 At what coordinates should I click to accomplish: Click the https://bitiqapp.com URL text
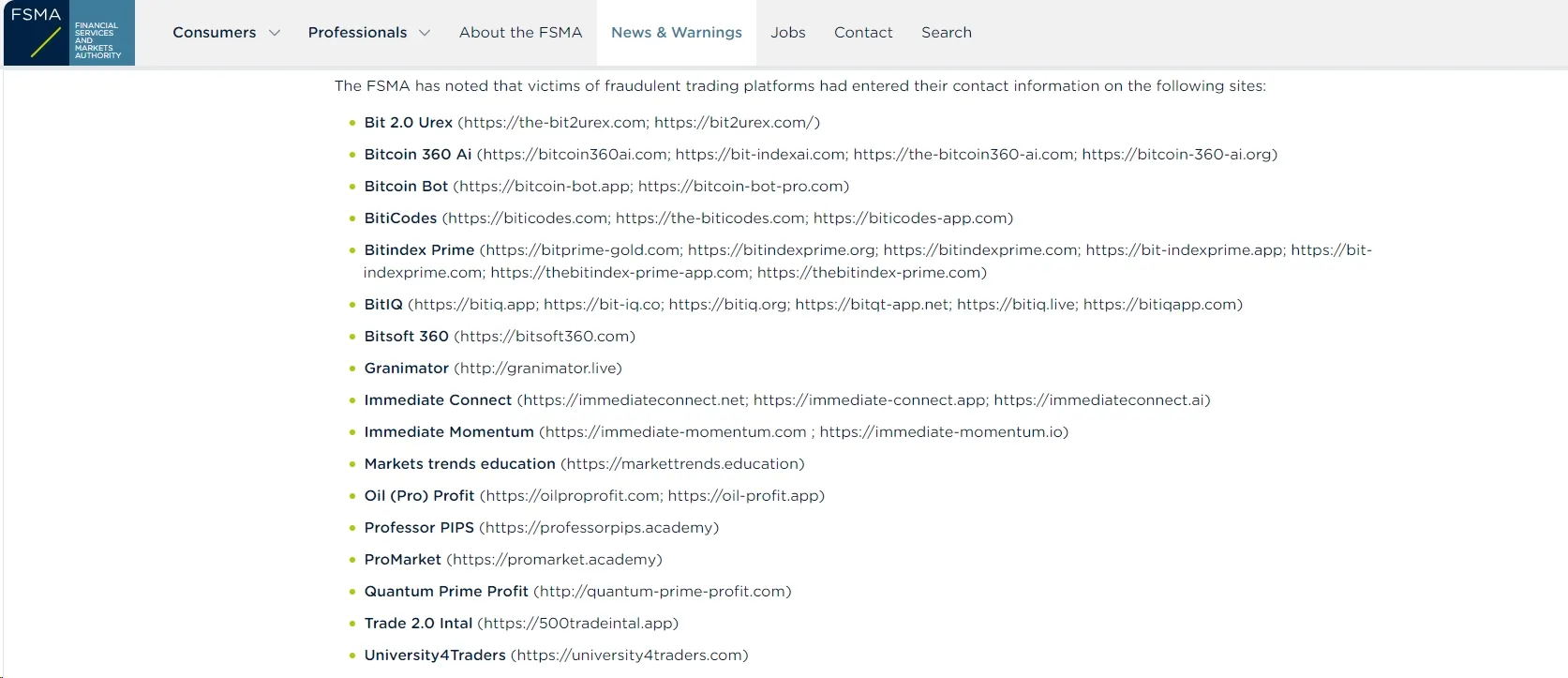pyautogui.click(x=1160, y=305)
